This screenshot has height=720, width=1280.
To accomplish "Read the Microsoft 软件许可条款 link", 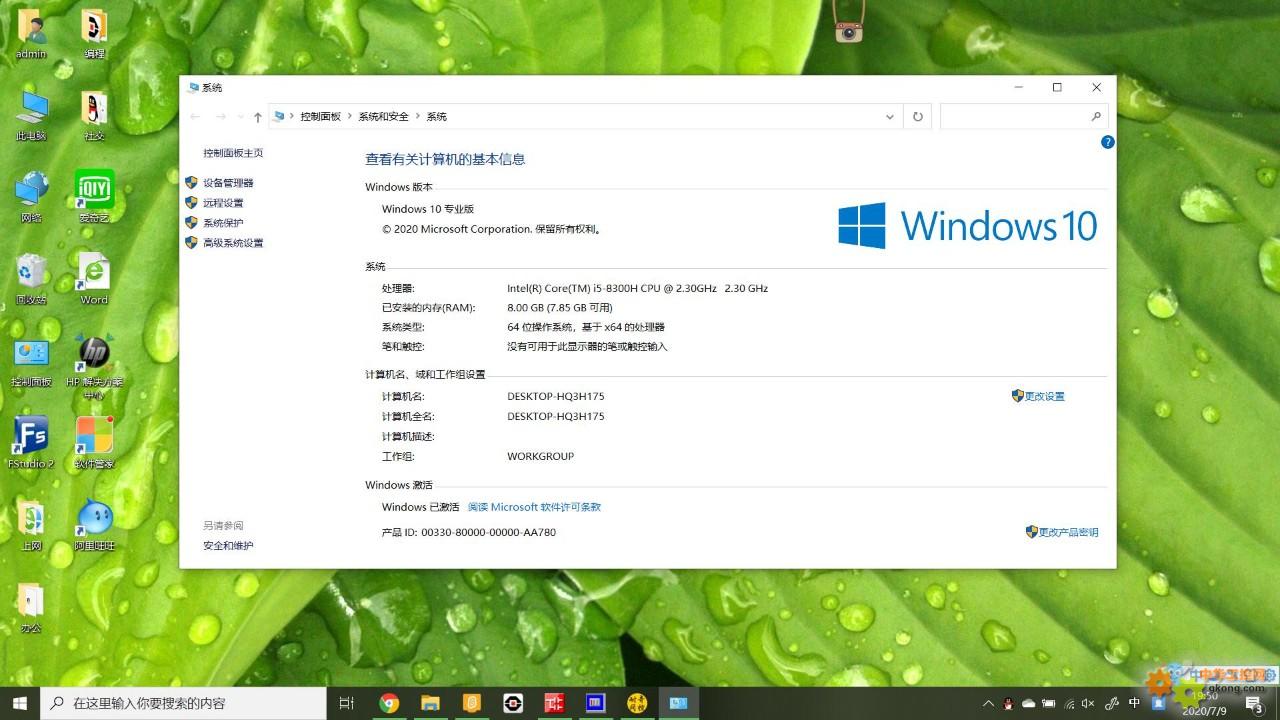I will 534,507.
